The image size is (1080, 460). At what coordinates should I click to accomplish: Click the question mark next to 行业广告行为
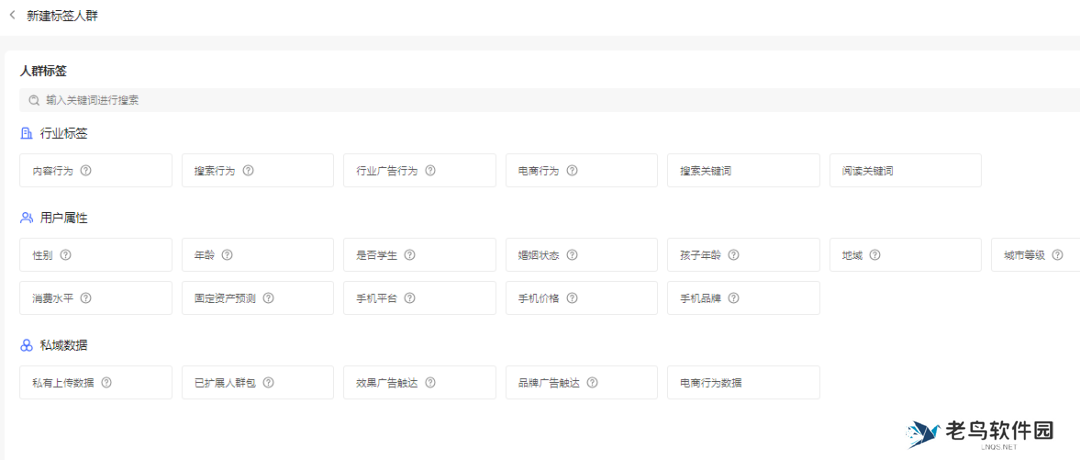430,171
